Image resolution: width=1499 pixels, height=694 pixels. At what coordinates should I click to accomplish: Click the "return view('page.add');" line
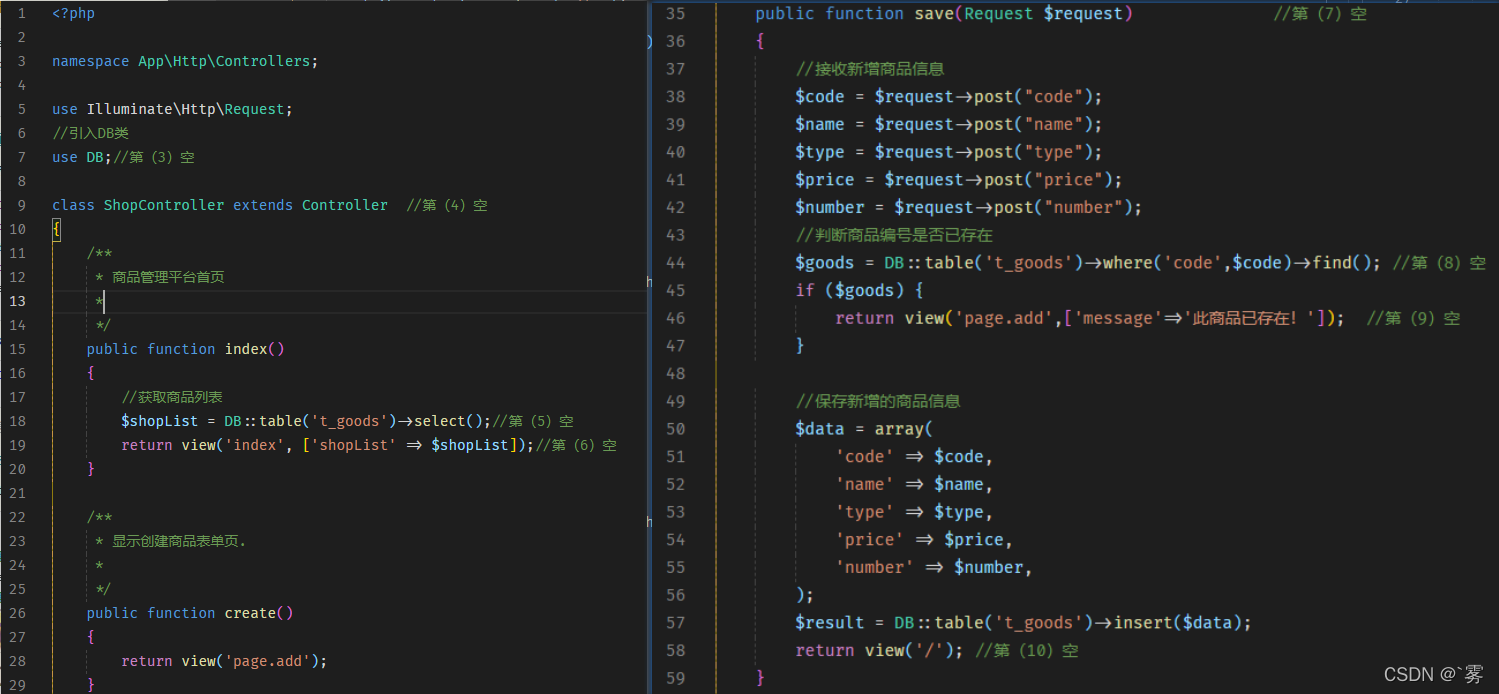tap(224, 661)
